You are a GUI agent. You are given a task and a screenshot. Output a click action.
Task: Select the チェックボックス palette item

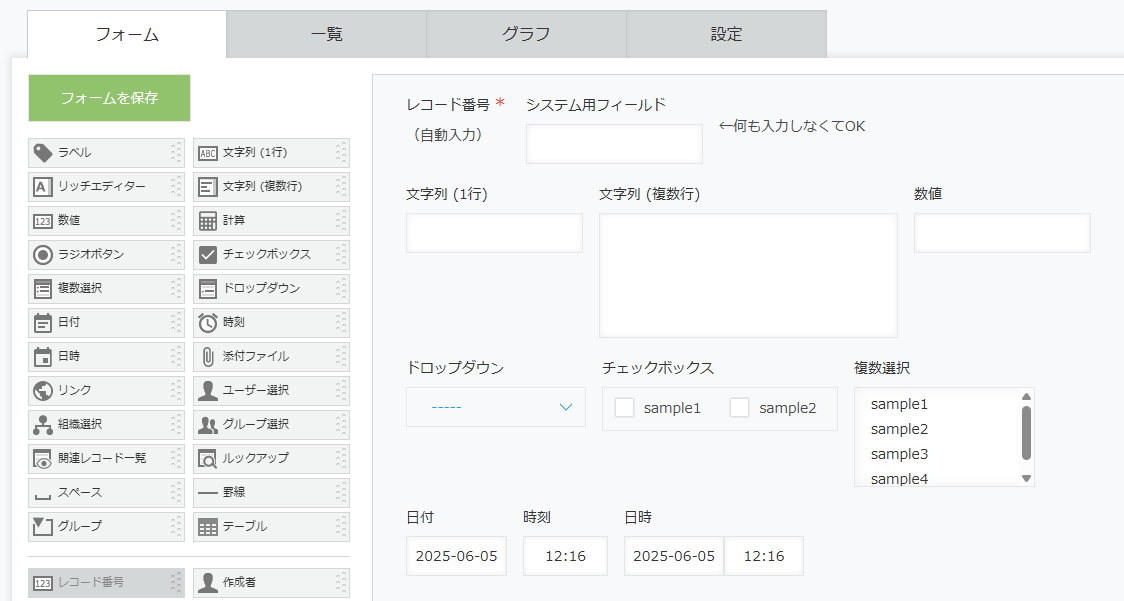click(x=271, y=255)
